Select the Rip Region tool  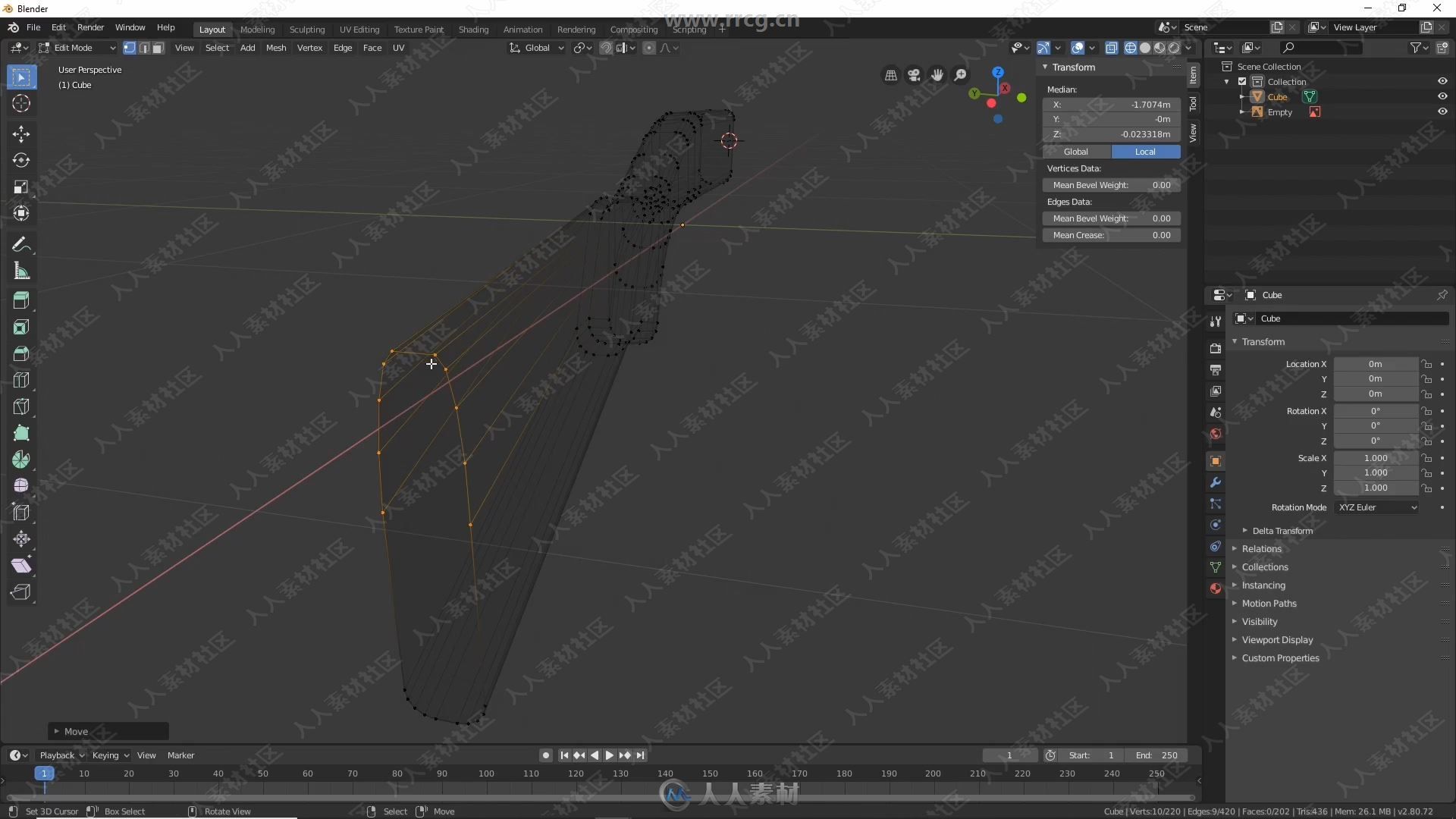[x=21, y=592]
